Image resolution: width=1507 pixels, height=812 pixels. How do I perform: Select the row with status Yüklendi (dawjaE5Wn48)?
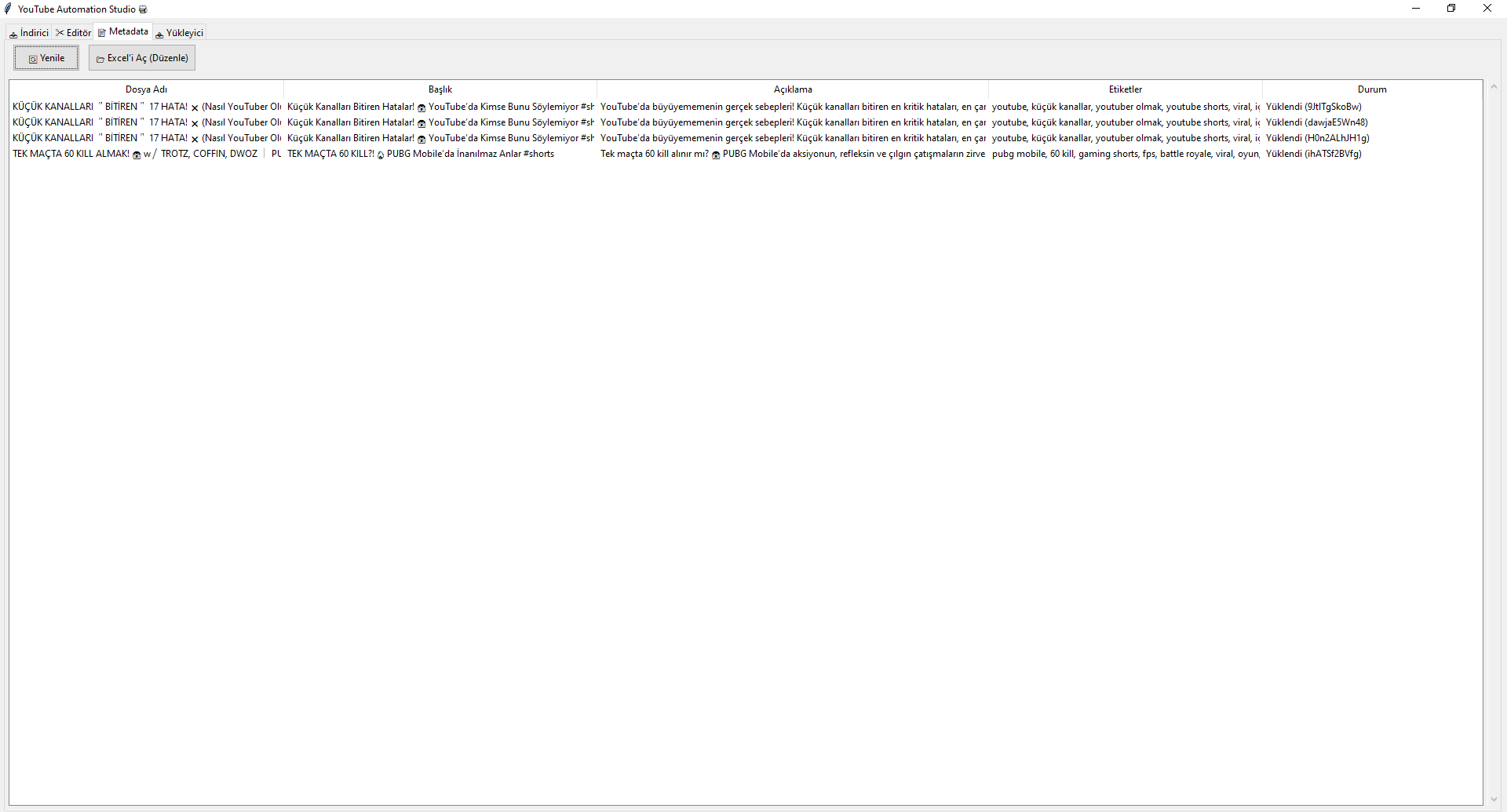(1316, 122)
